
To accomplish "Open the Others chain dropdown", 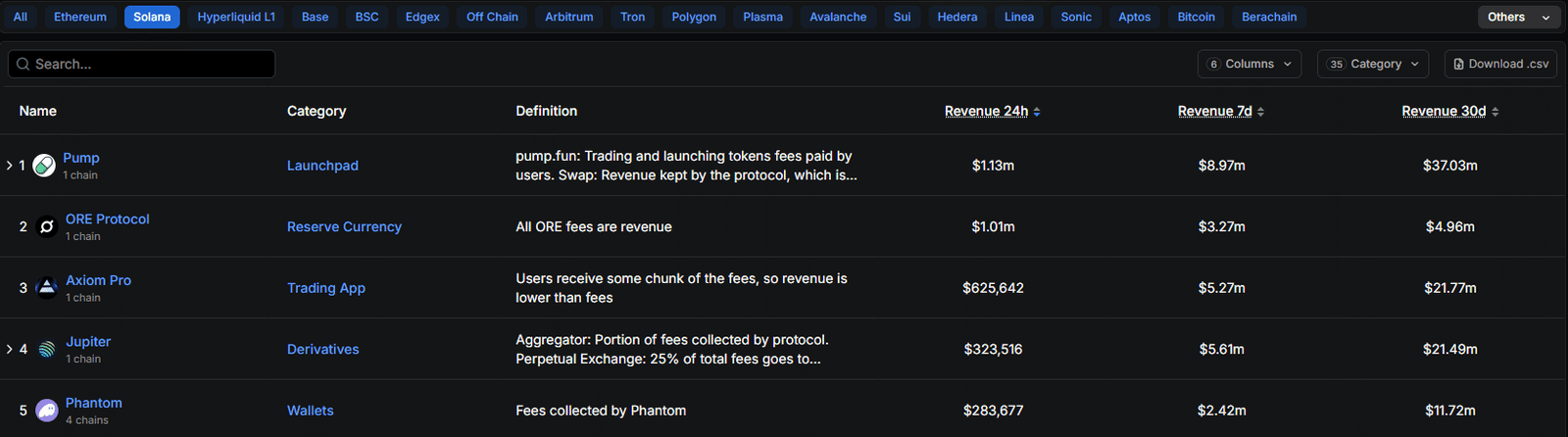I will (1519, 17).
